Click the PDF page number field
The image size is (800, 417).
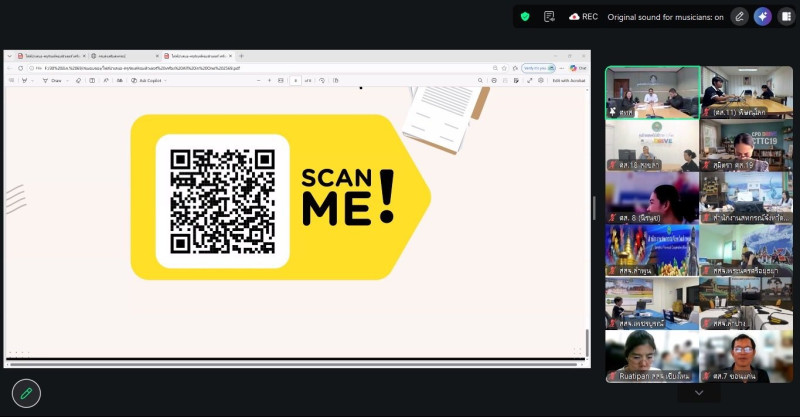296,80
